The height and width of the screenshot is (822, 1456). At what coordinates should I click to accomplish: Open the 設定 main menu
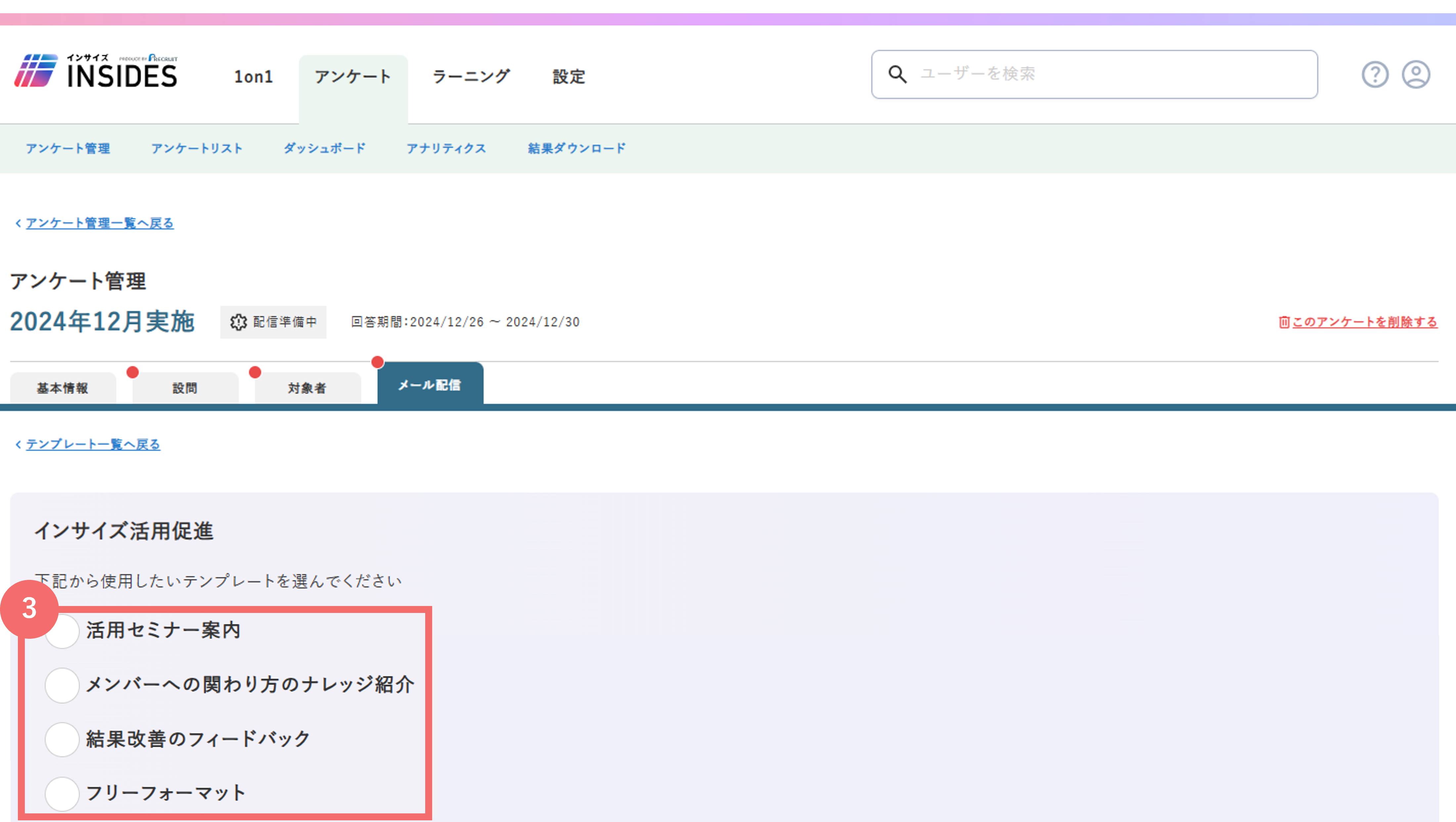point(569,76)
